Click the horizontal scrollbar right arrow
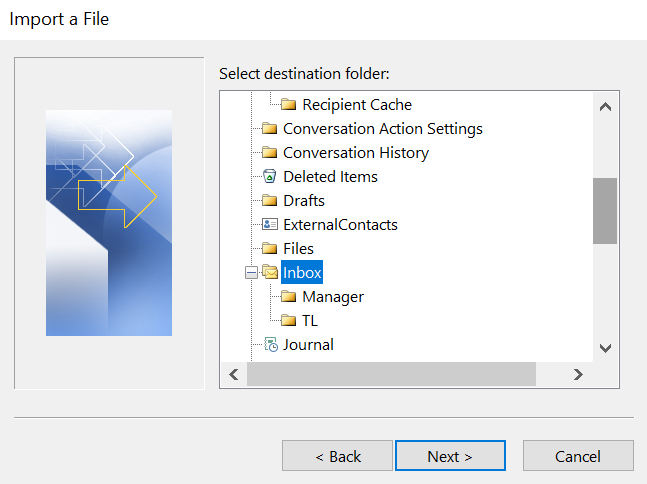 click(577, 374)
